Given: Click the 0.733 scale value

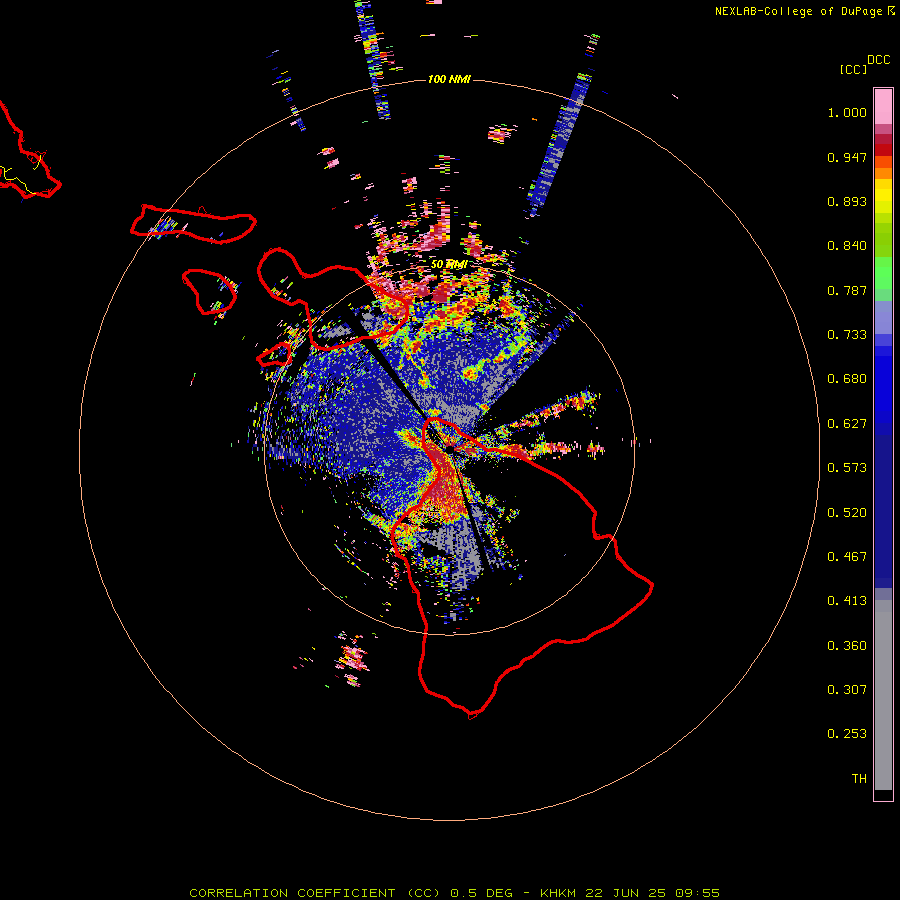Looking at the screenshot, I should point(847,335).
